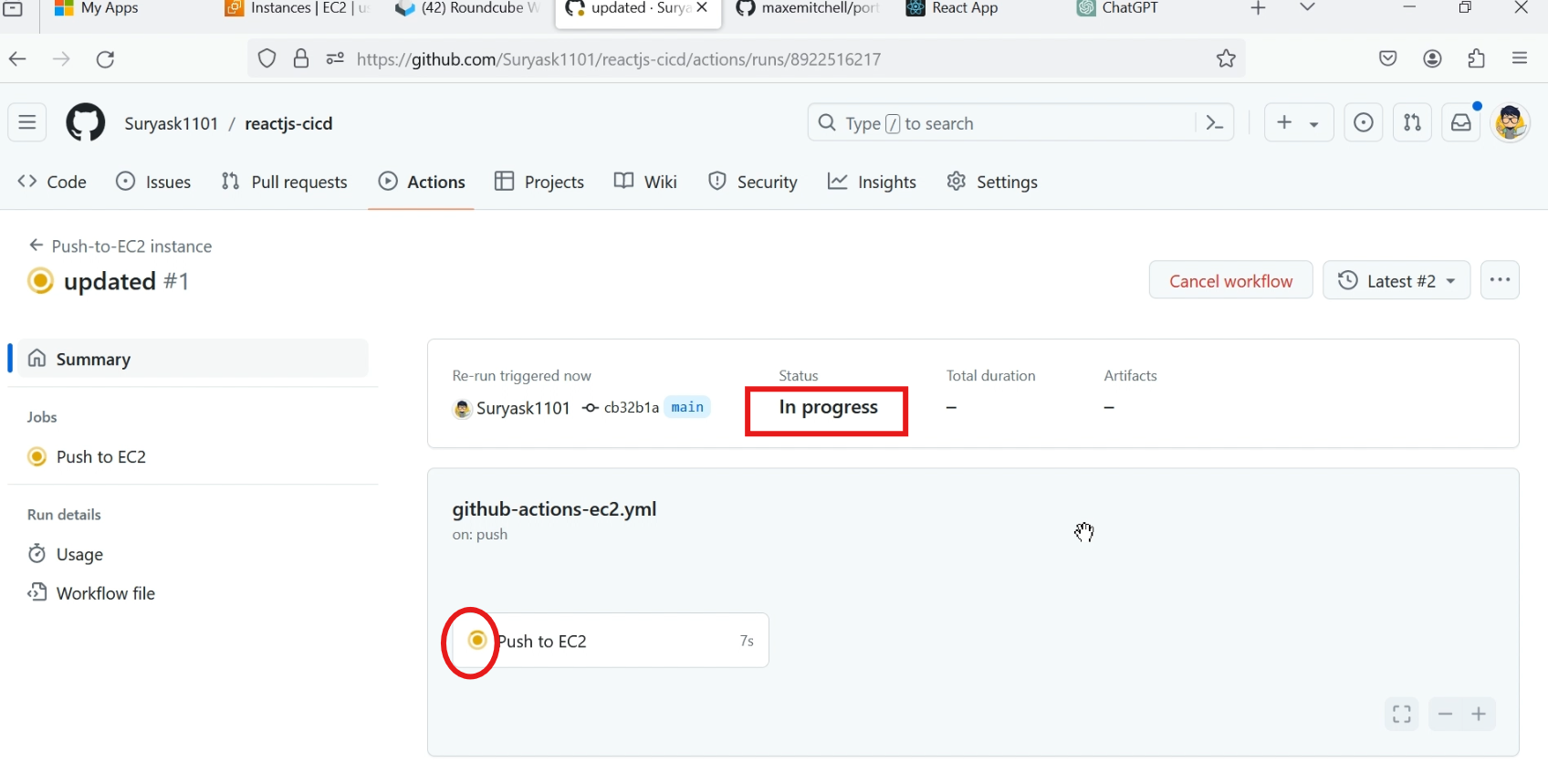
Task: Go back to Push-to-EC2 instance workflow
Action: (120, 246)
